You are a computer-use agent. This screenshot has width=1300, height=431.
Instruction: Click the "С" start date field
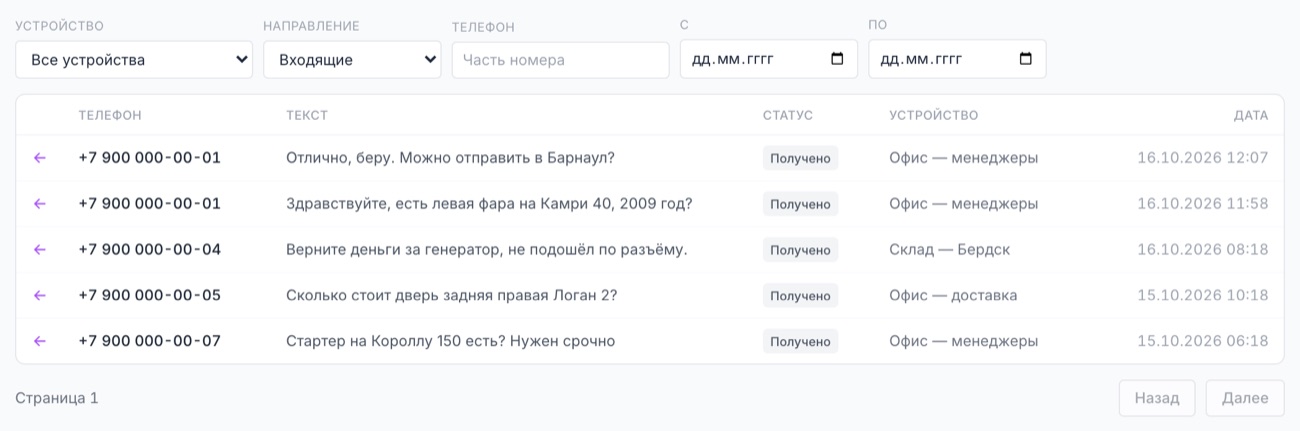[768, 59]
